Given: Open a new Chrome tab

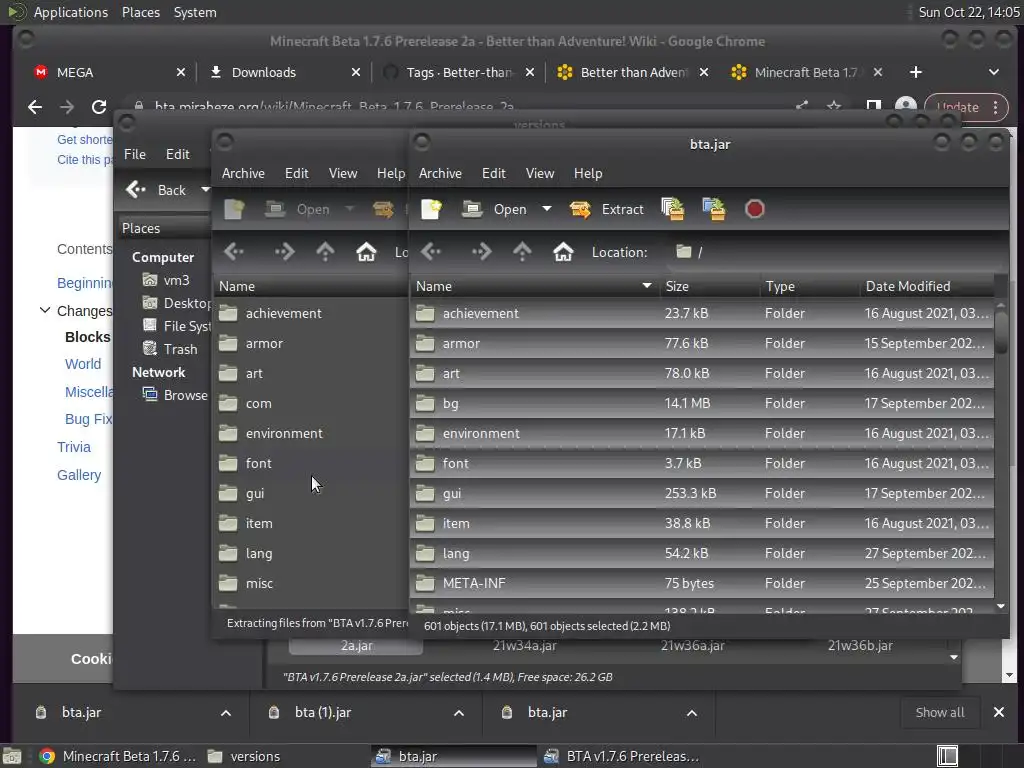Looking at the screenshot, I should point(916,72).
